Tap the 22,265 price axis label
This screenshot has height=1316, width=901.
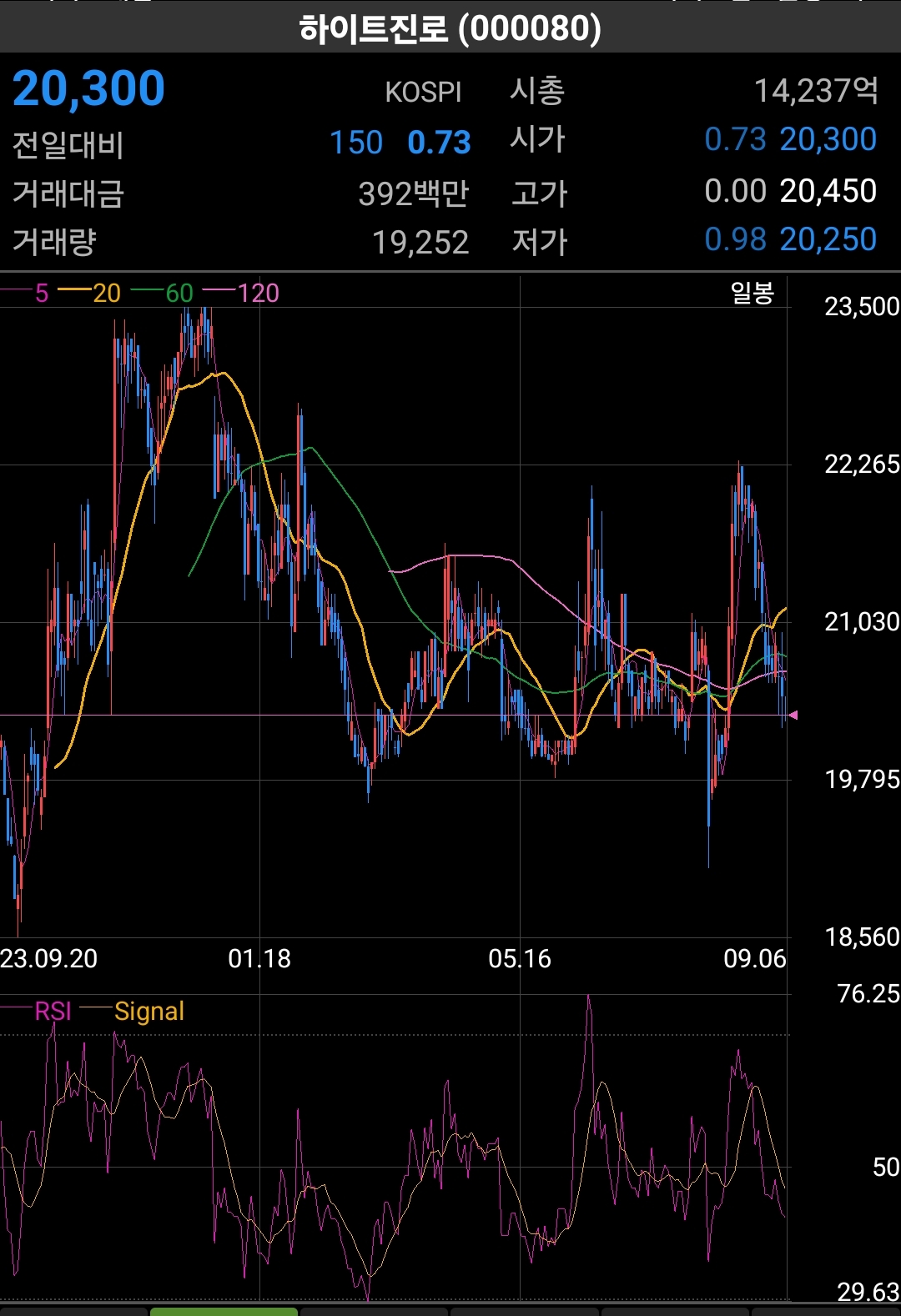[862, 465]
